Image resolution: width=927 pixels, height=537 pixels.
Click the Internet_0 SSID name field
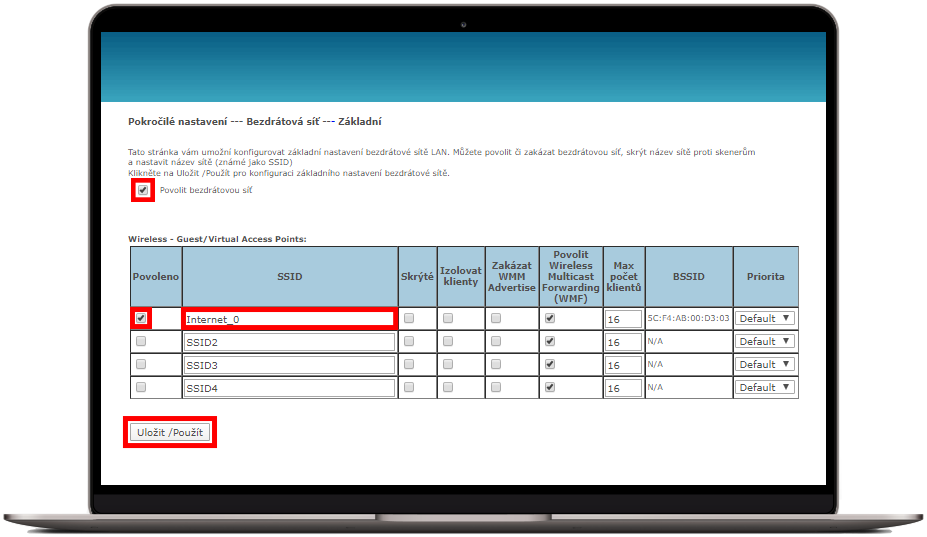(288, 319)
